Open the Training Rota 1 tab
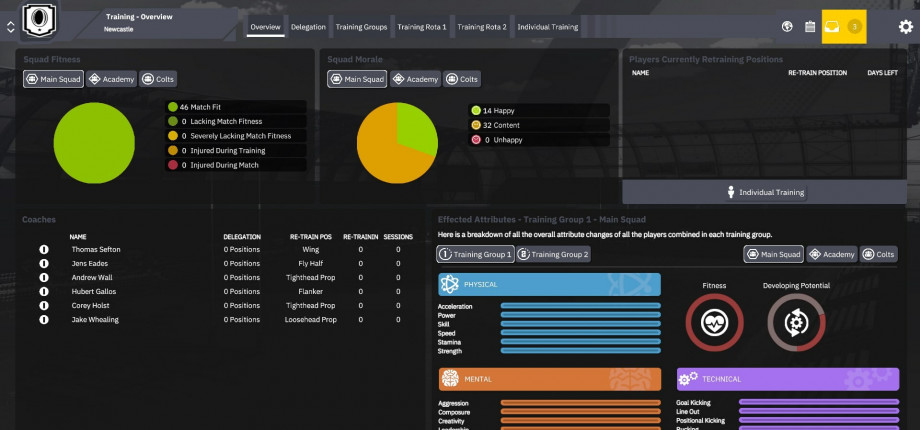 (x=422, y=27)
